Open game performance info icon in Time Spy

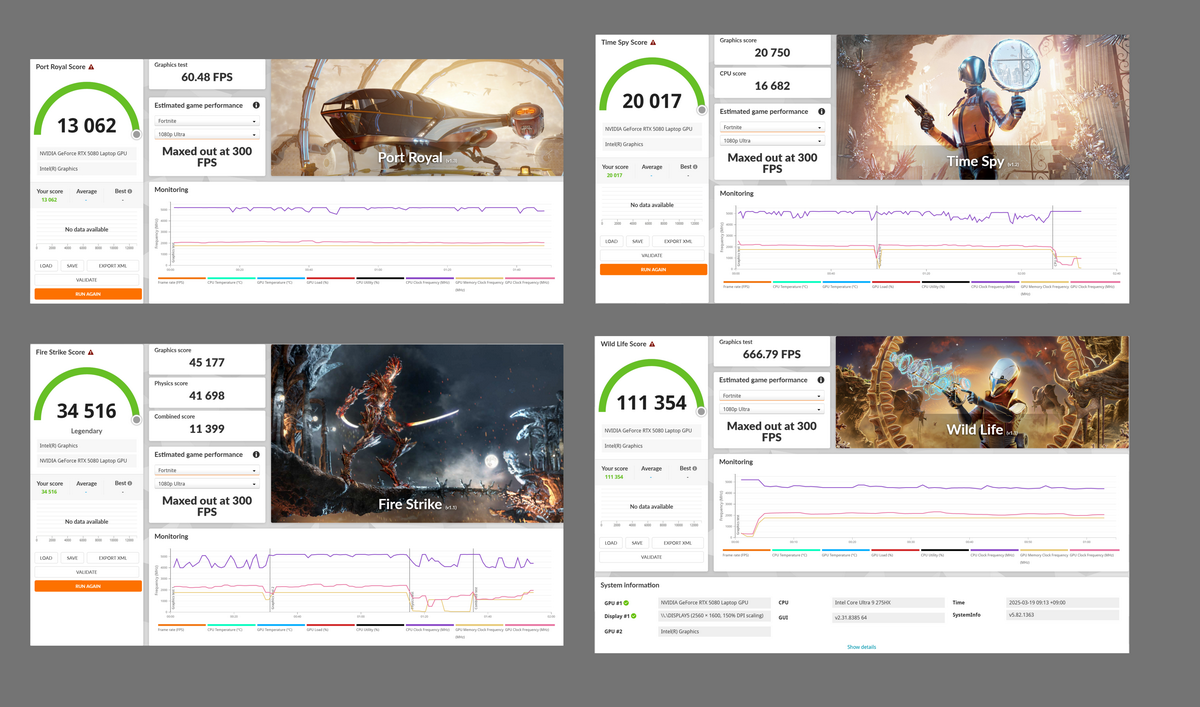coord(822,112)
